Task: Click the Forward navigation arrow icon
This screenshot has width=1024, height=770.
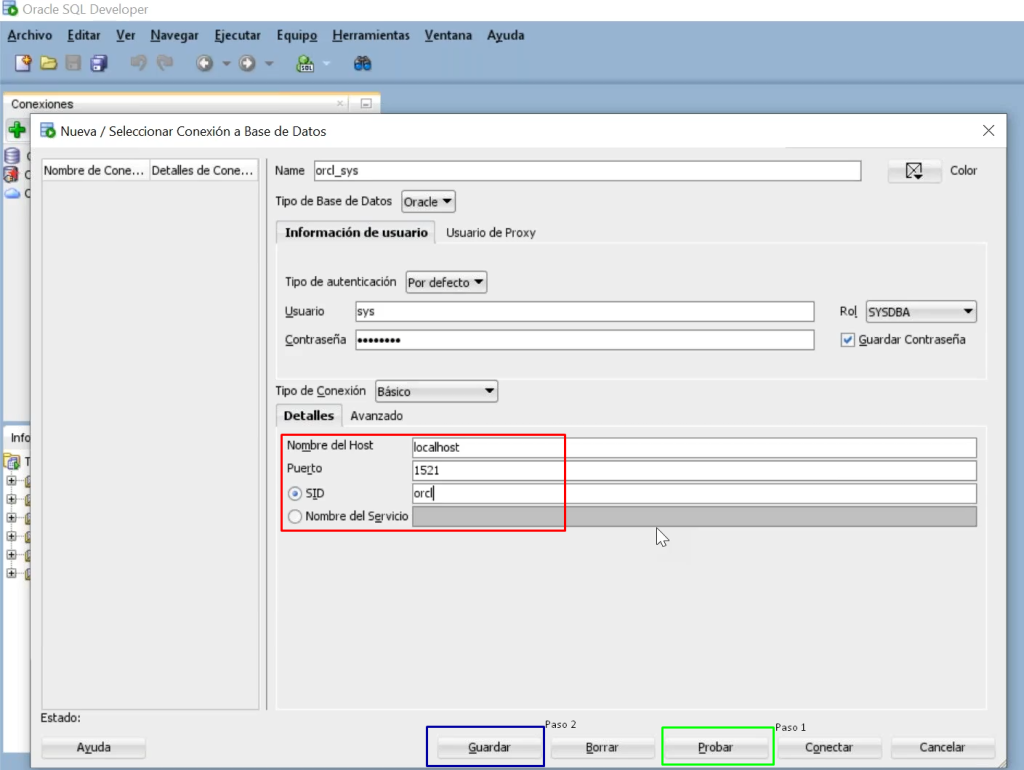Action: coord(247,63)
